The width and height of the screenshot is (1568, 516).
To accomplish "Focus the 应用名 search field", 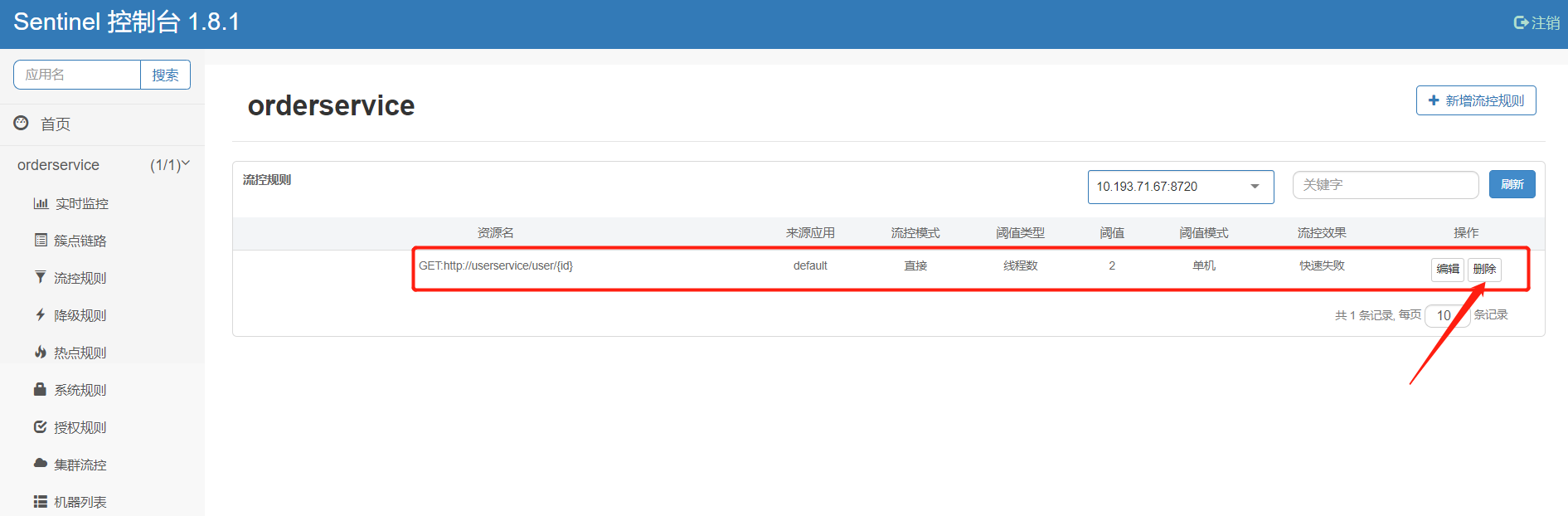I will tap(77, 75).
